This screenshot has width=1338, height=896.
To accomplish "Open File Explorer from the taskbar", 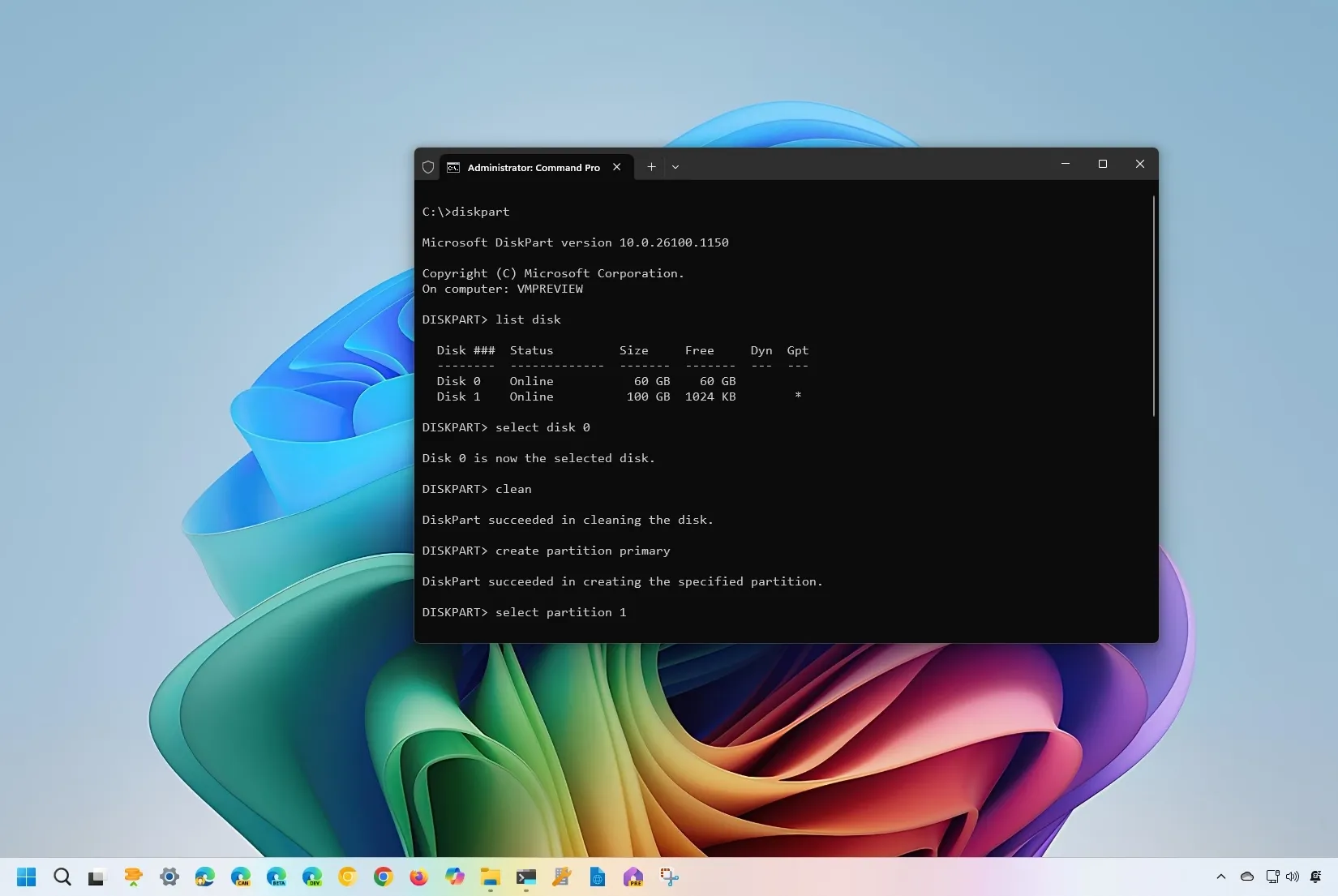I will coord(490,877).
